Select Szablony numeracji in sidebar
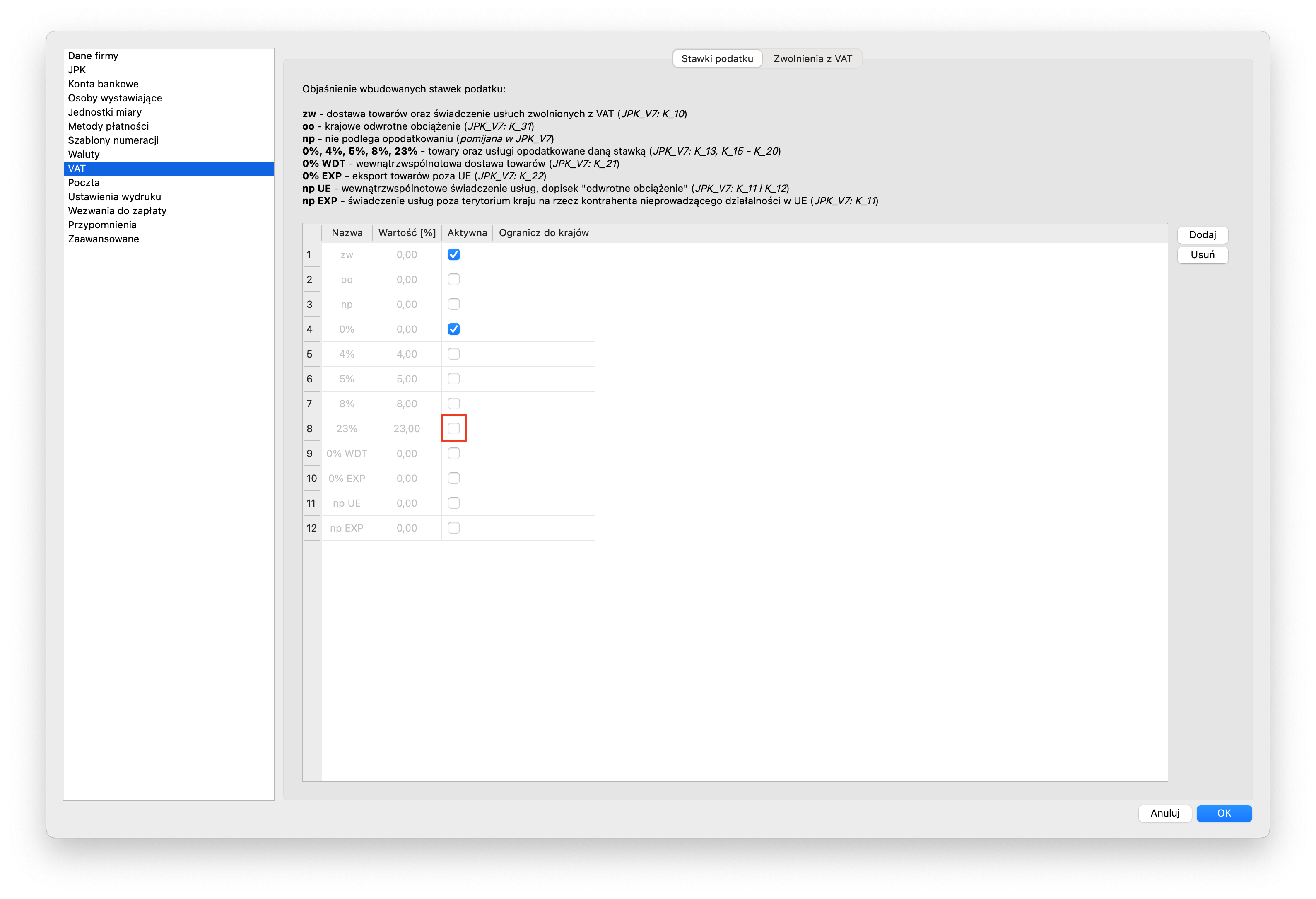 (x=169, y=140)
